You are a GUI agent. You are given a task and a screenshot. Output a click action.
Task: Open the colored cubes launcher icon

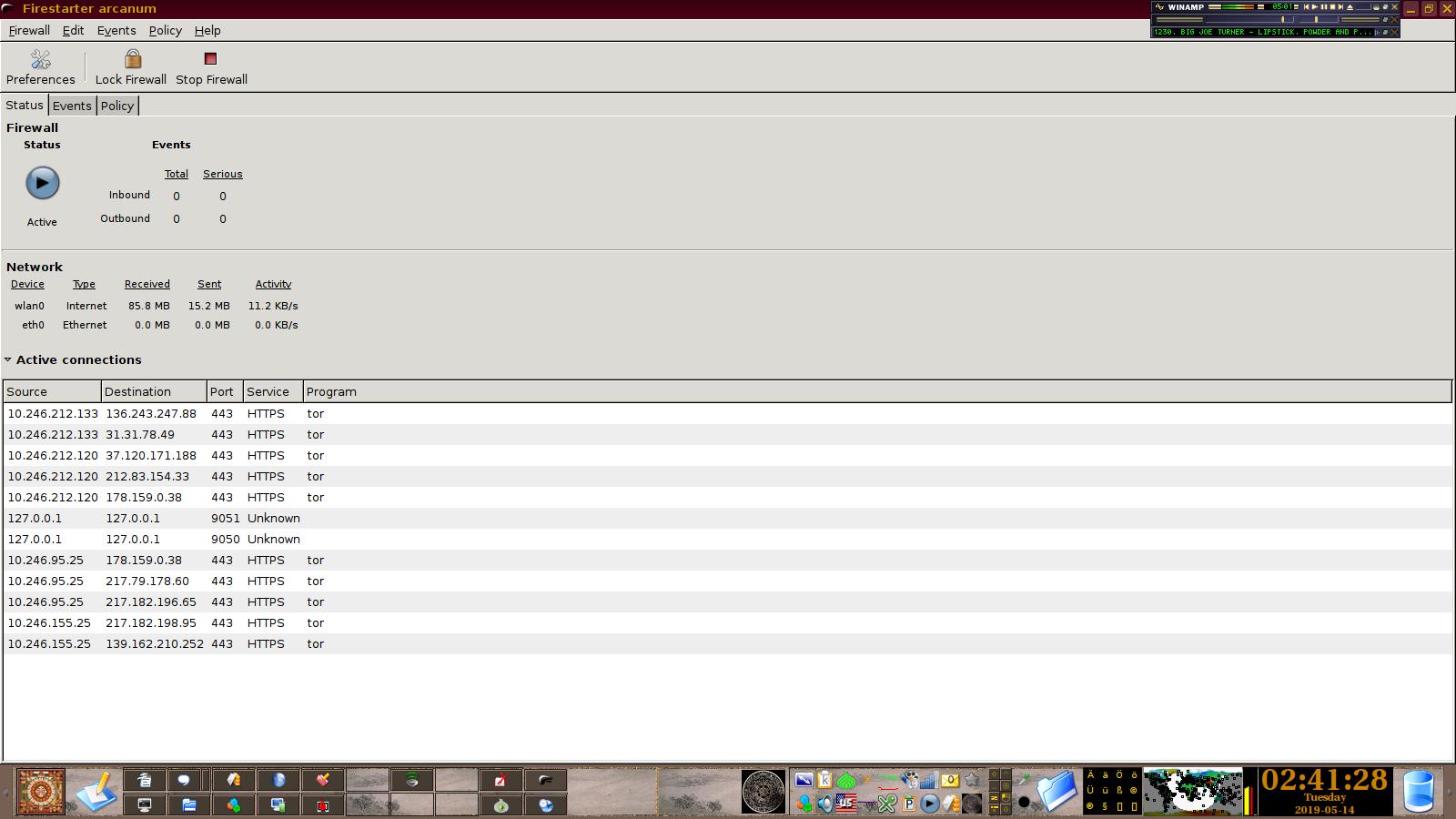234,805
